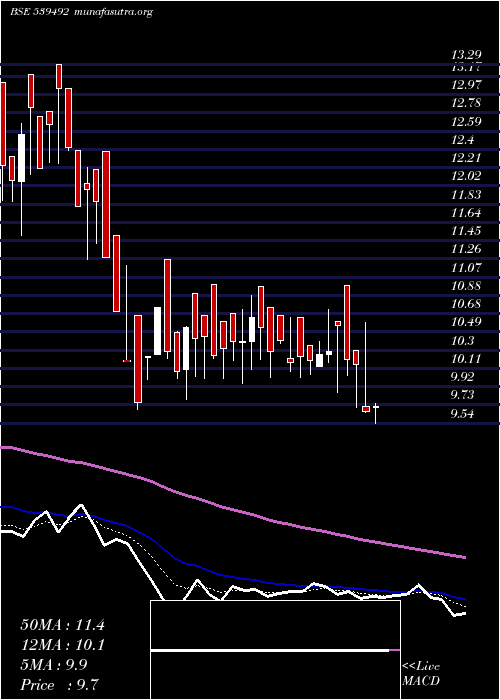500x700 pixels.
Task: Click the 11.45 price axis label
Action: pos(466,231)
